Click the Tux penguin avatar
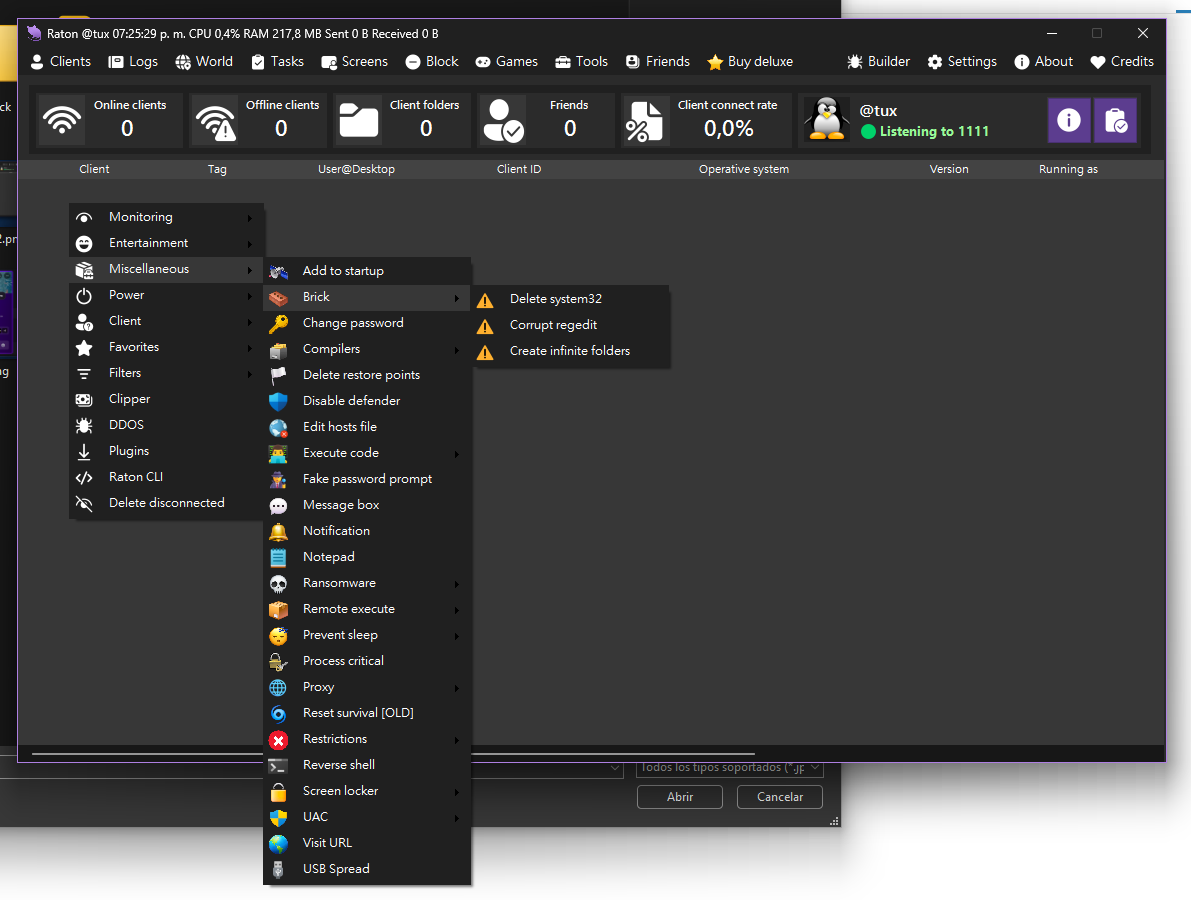Screen dimensions: 1191x900 [826, 119]
